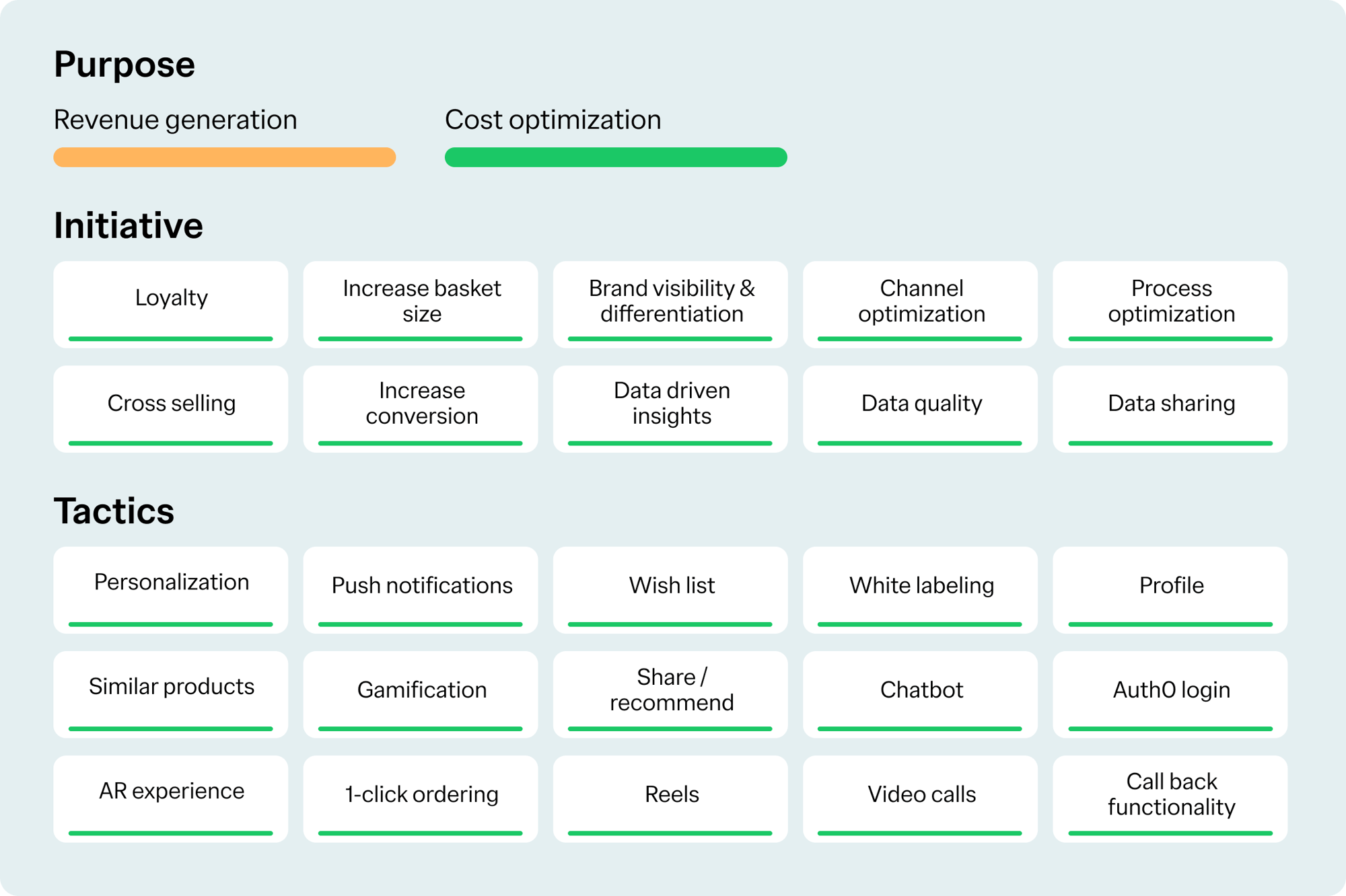Select the Personalization tactic
Image resolution: width=1346 pixels, height=896 pixels.
[x=171, y=589]
